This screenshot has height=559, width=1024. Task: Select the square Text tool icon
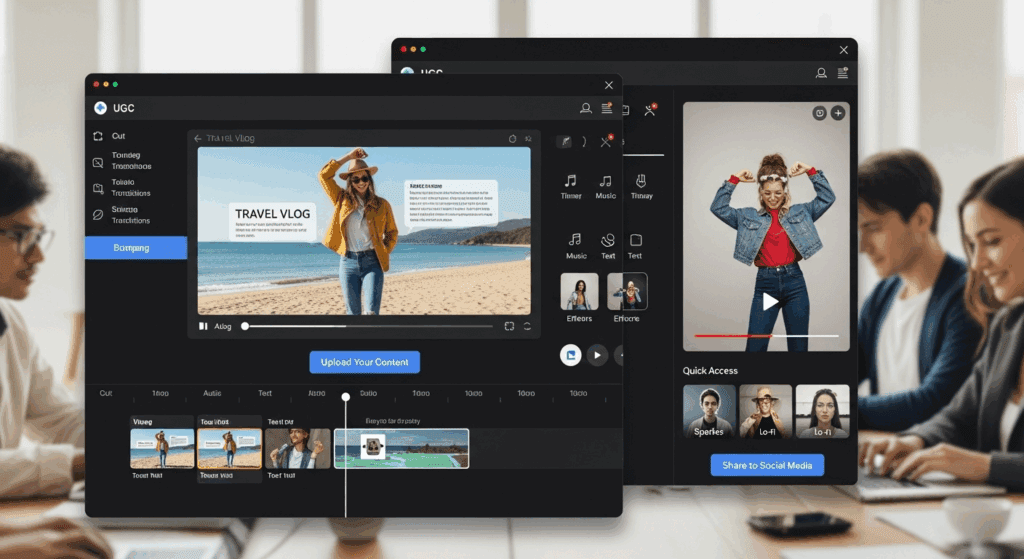635,246
